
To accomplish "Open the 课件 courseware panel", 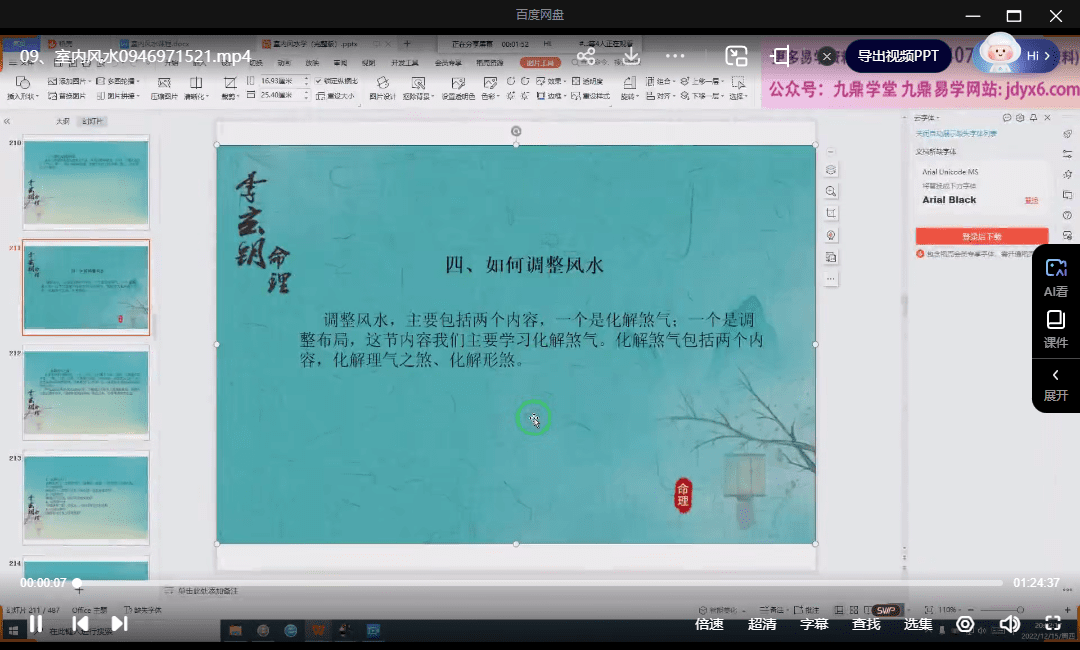I will tap(1056, 329).
